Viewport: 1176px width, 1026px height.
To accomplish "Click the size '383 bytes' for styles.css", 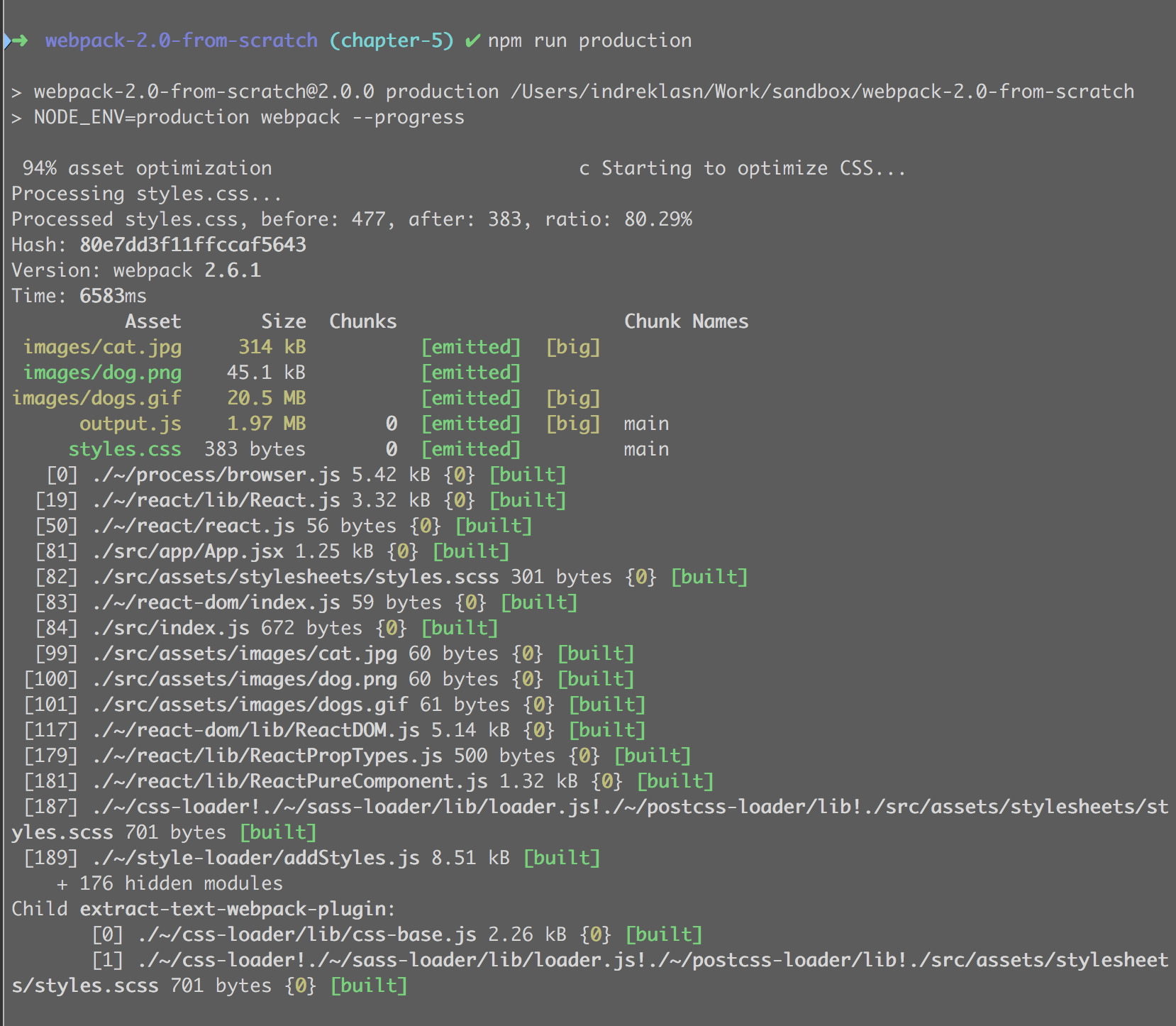I will click(x=255, y=449).
